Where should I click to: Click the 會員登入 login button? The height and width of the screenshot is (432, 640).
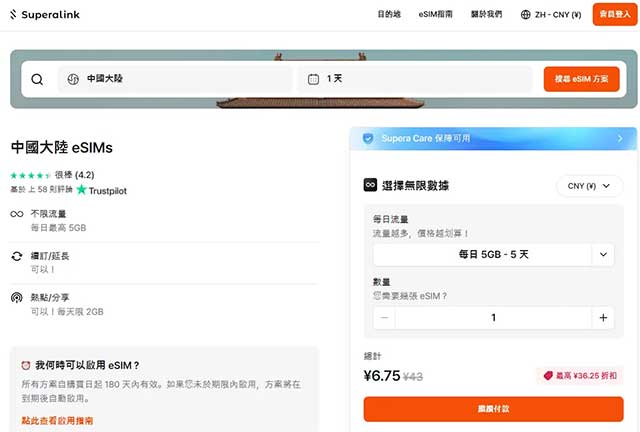click(614, 15)
